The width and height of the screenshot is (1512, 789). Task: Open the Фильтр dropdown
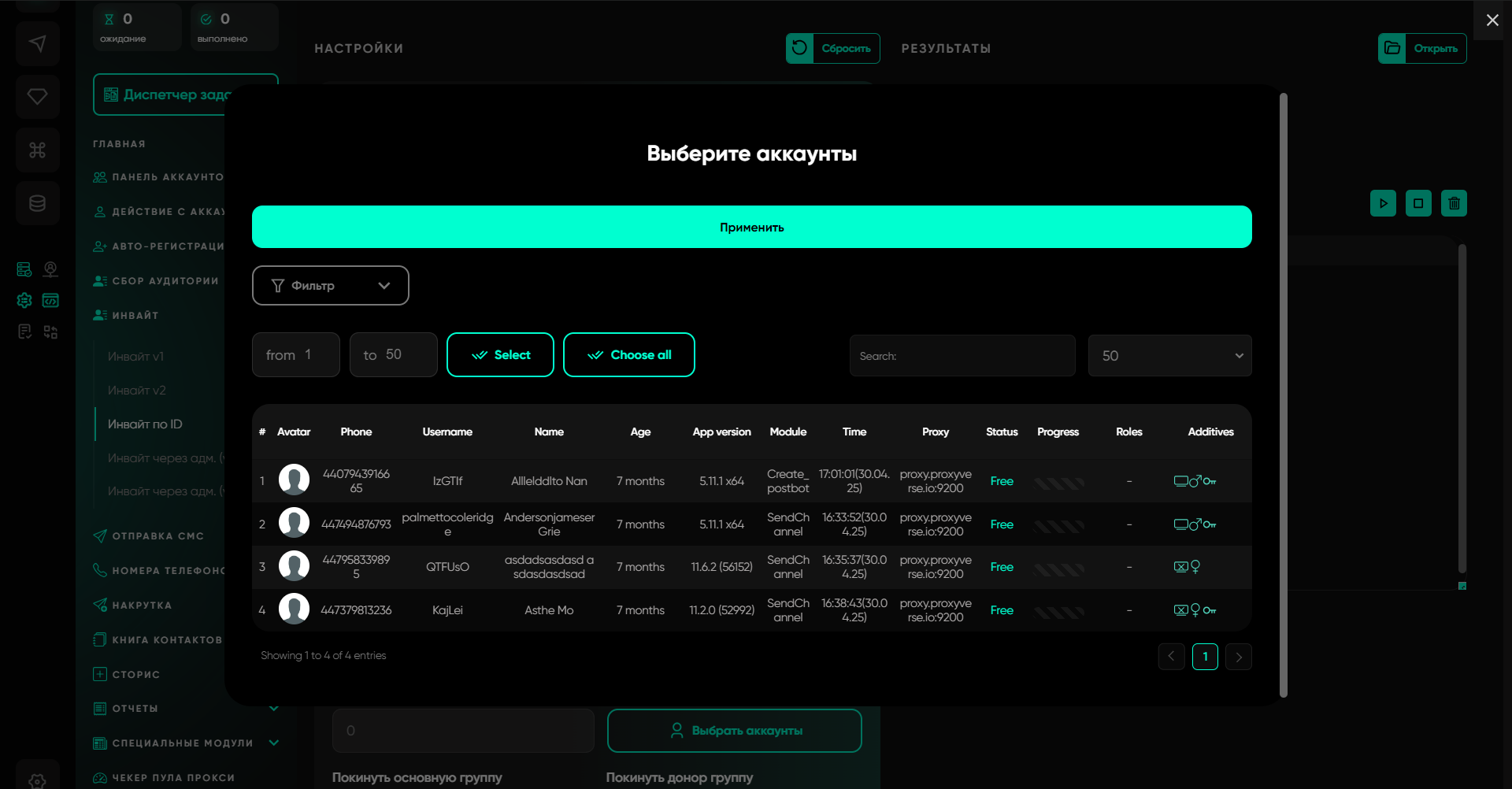point(330,285)
